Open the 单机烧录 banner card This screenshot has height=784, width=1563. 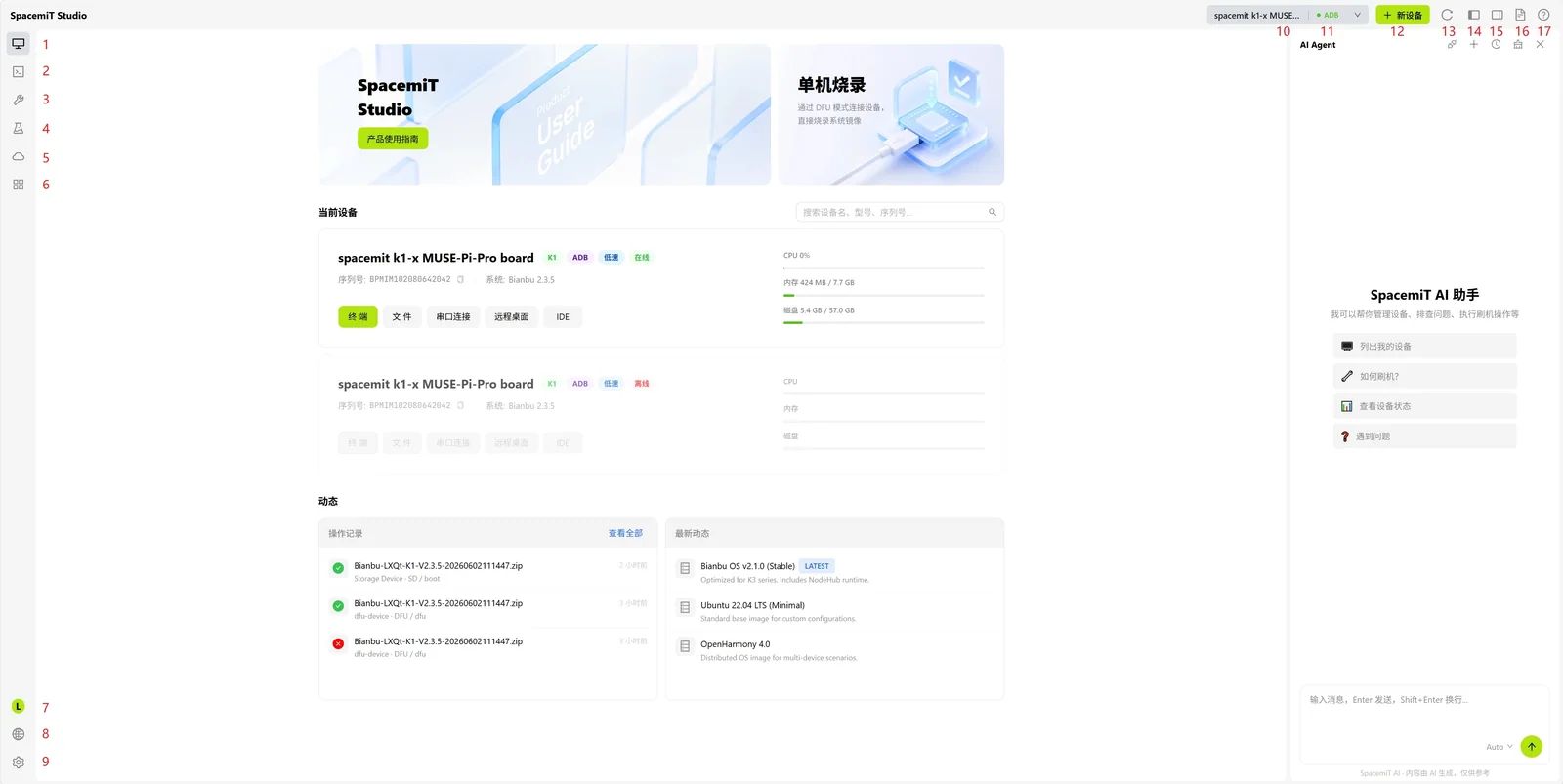(891, 114)
